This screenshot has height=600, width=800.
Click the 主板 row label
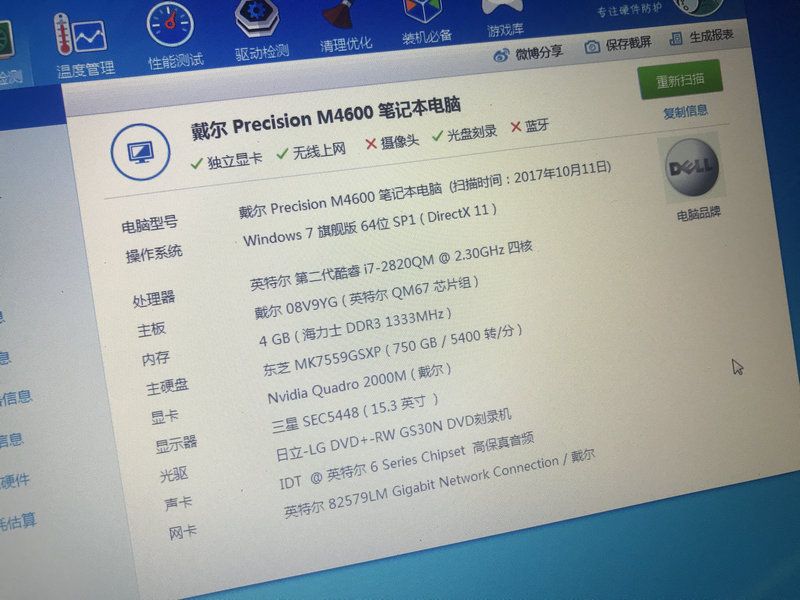(x=152, y=329)
